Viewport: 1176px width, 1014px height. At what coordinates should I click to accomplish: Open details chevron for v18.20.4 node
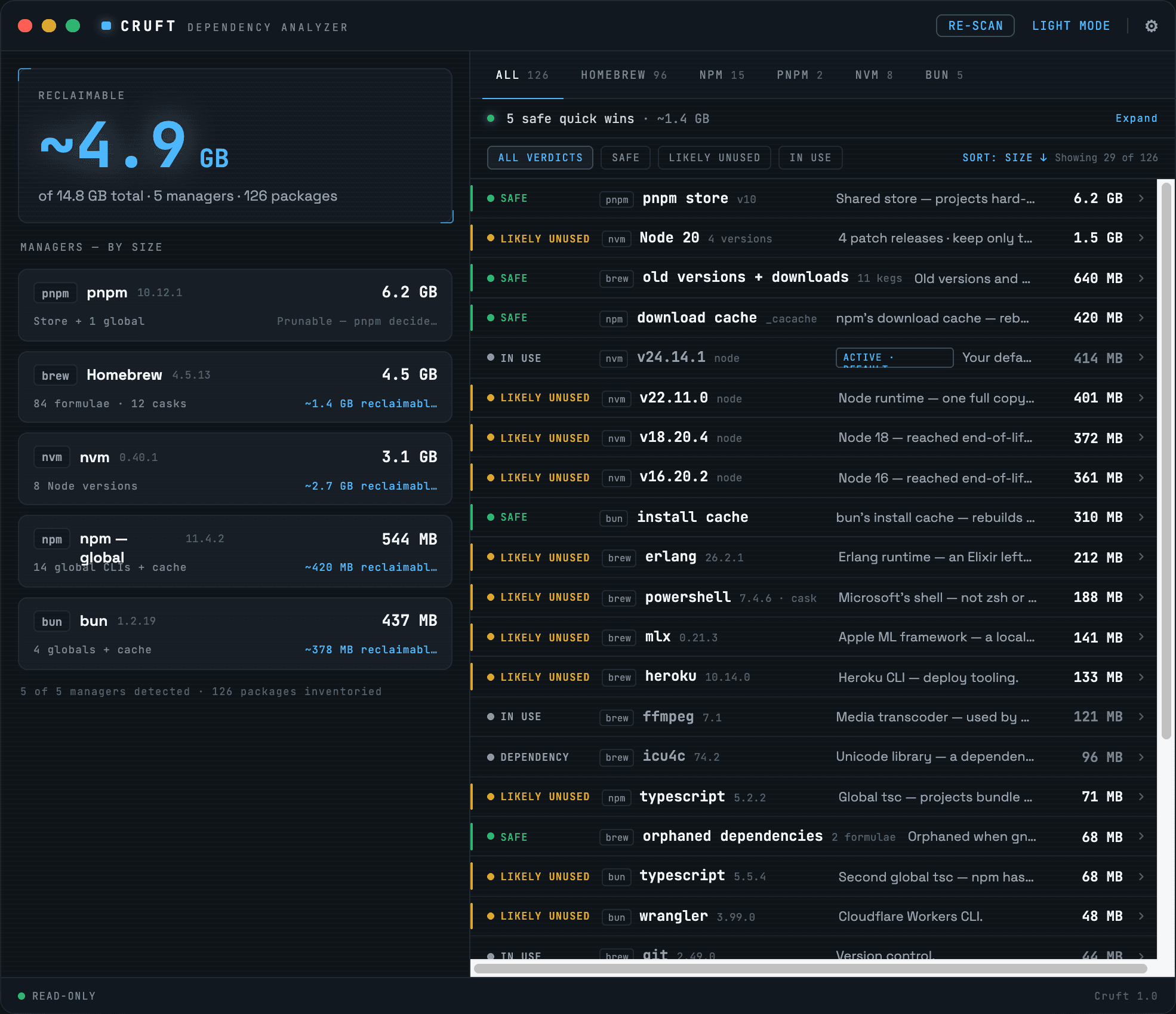[x=1141, y=437]
